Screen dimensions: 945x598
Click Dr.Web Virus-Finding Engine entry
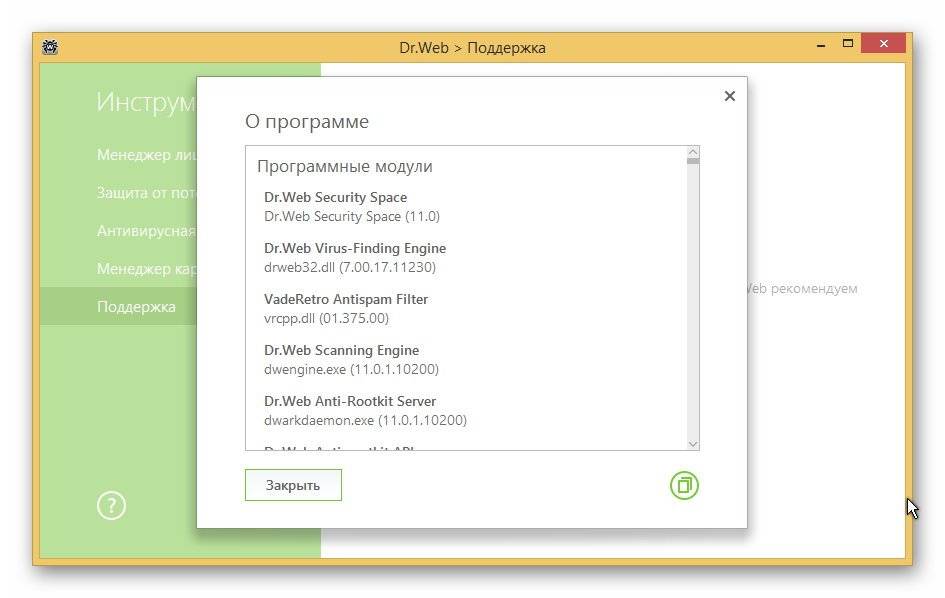tap(355, 248)
